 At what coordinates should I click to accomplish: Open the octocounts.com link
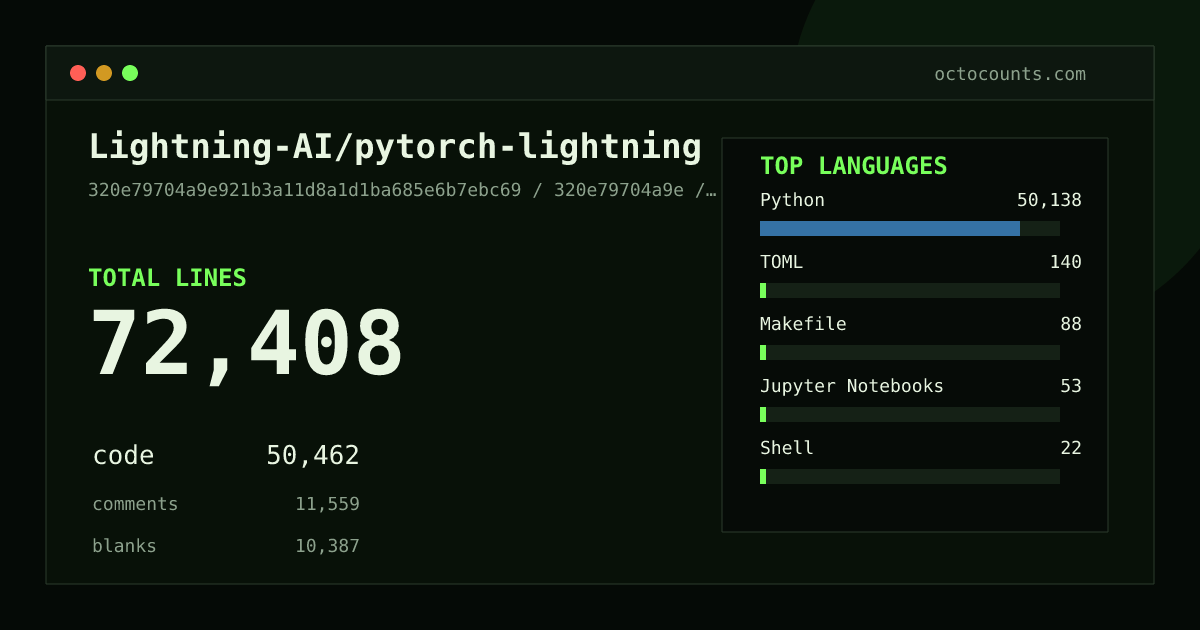click(x=1010, y=74)
